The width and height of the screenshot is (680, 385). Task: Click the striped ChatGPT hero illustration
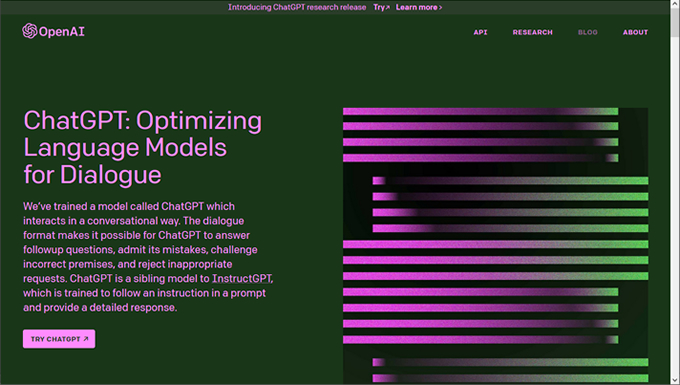coord(495,245)
